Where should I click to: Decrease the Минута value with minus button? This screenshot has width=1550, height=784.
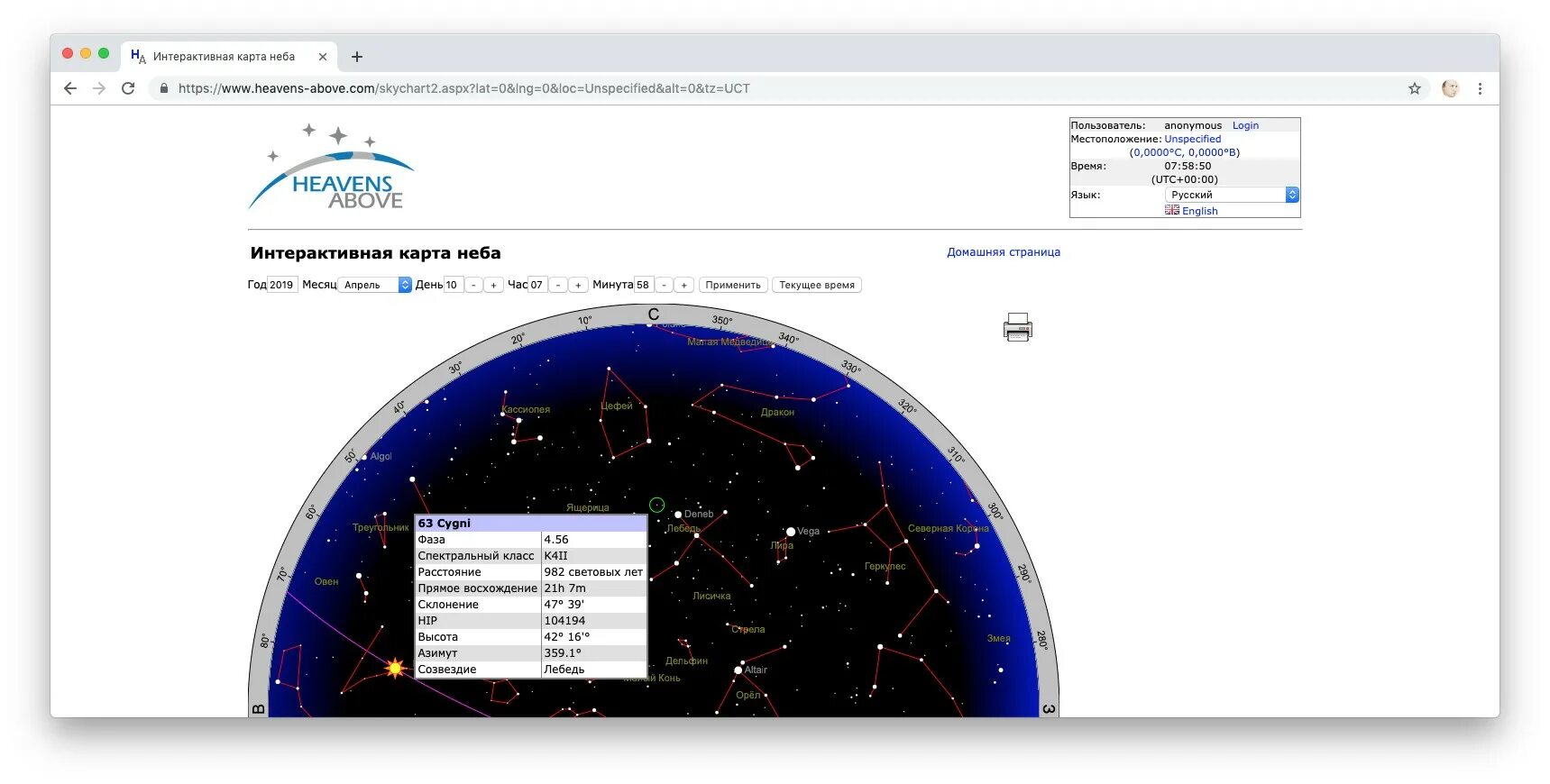(664, 285)
